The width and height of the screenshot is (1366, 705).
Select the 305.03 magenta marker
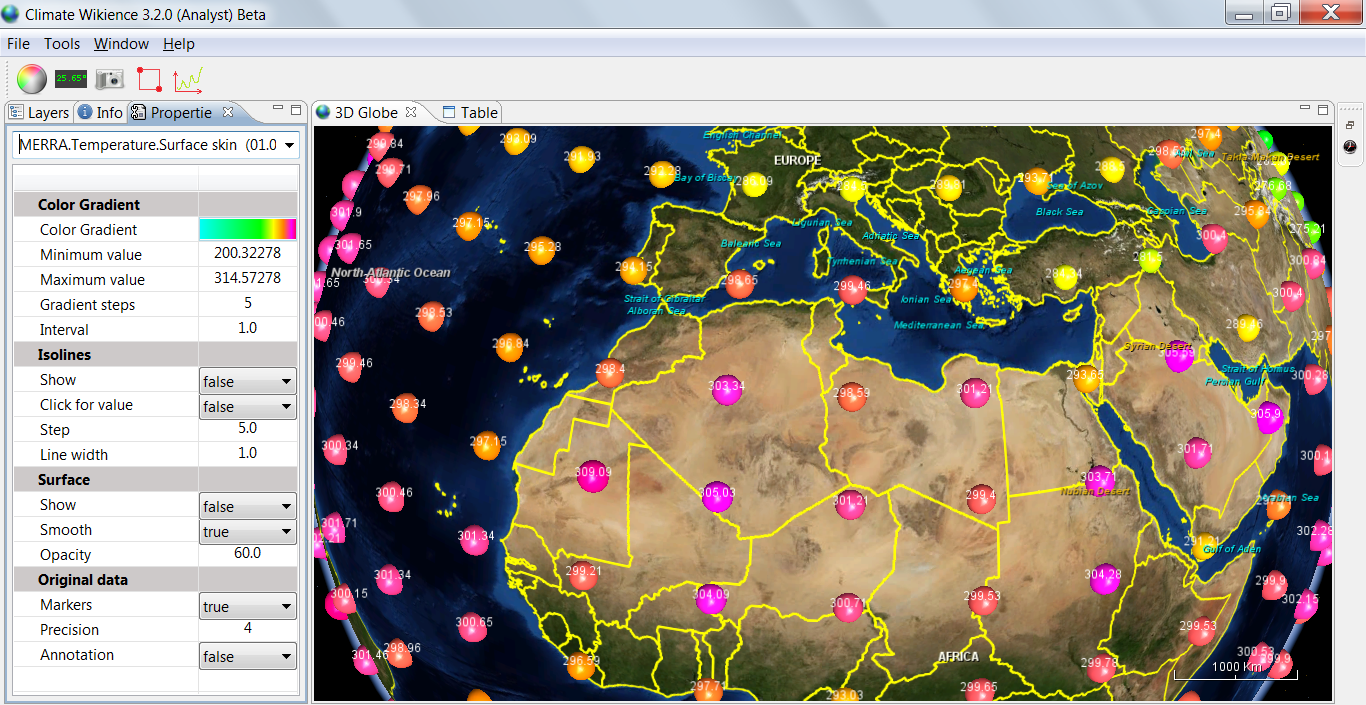pos(717,495)
